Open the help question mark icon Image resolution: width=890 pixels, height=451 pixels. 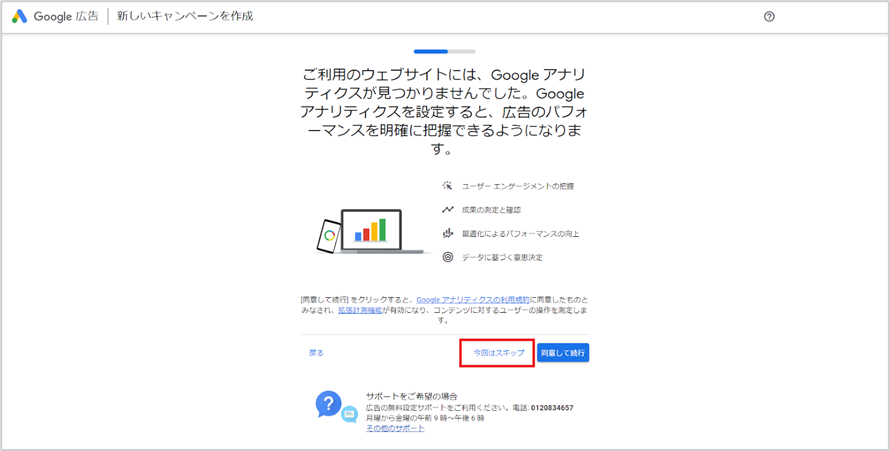pos(769,16)
